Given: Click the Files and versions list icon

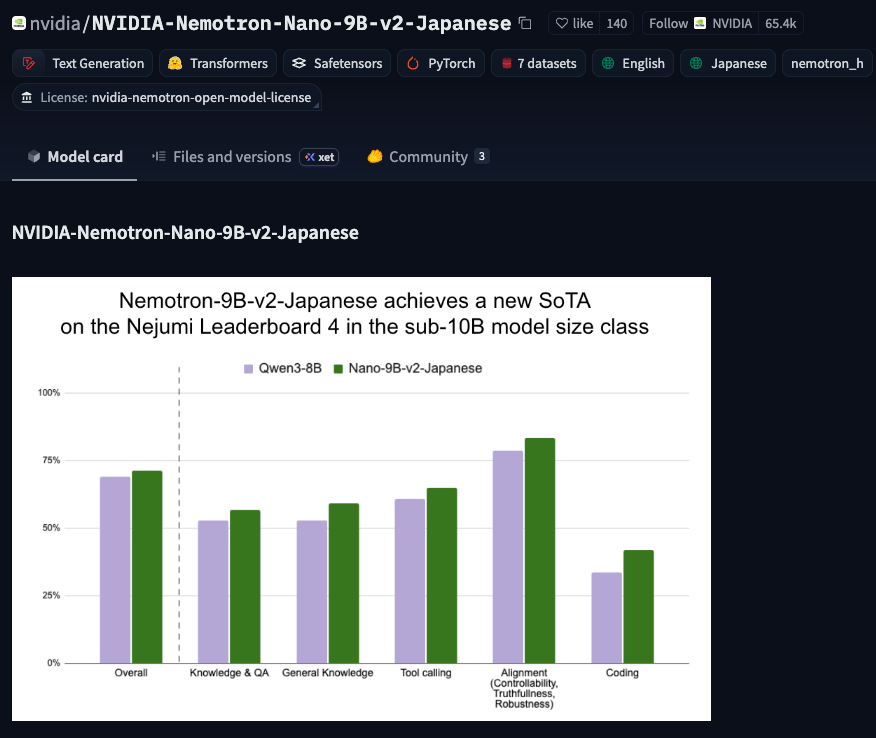Looking at the screenshot, I should pyautogui.click(x=159, y=156).
